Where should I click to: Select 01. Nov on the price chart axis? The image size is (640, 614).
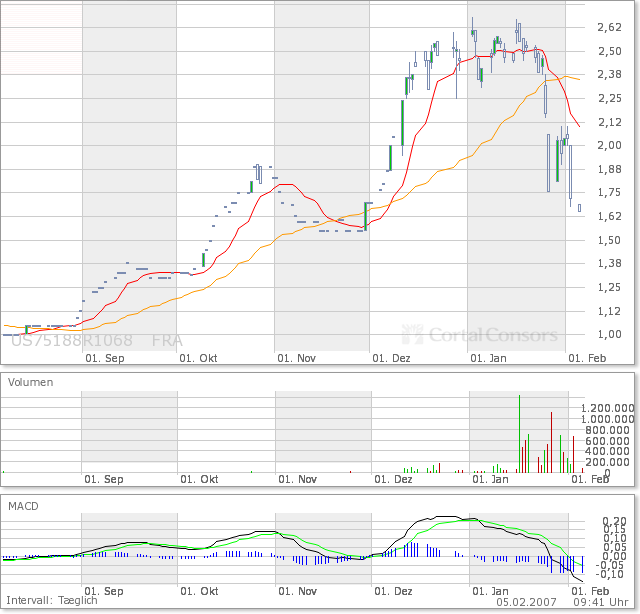tap(296, 358)
